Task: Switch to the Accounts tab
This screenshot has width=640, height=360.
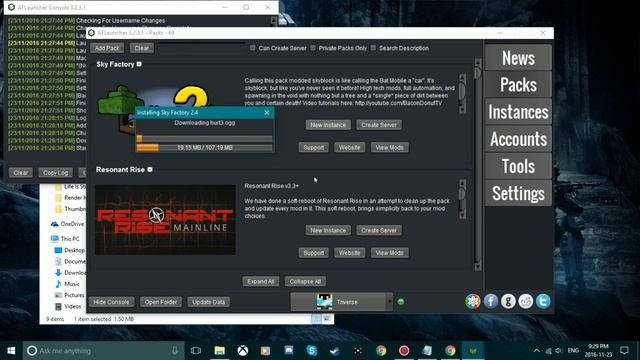Action: [518, 139]
